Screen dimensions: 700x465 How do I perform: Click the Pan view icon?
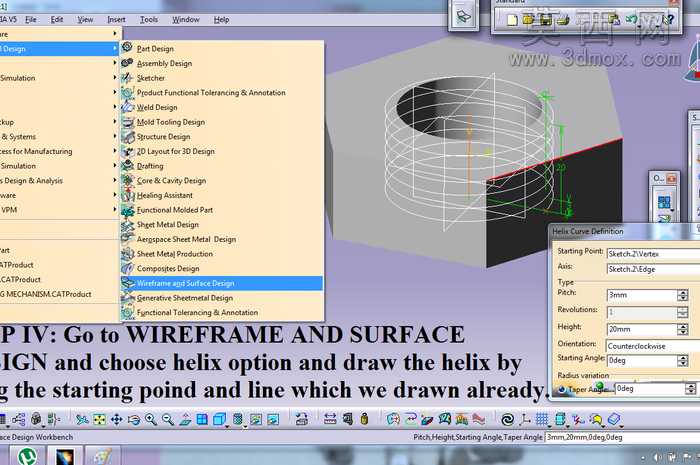point(117,419)
